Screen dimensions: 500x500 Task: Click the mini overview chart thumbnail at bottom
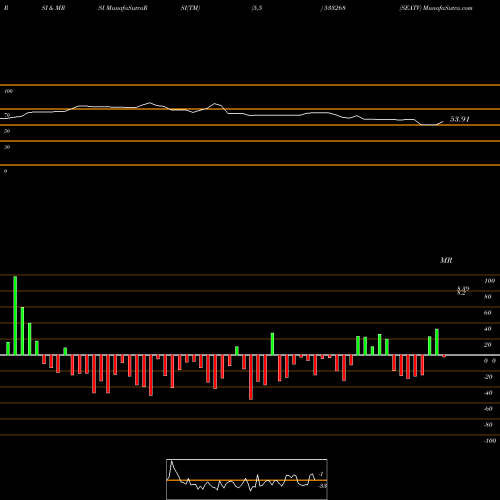(247, 479)
